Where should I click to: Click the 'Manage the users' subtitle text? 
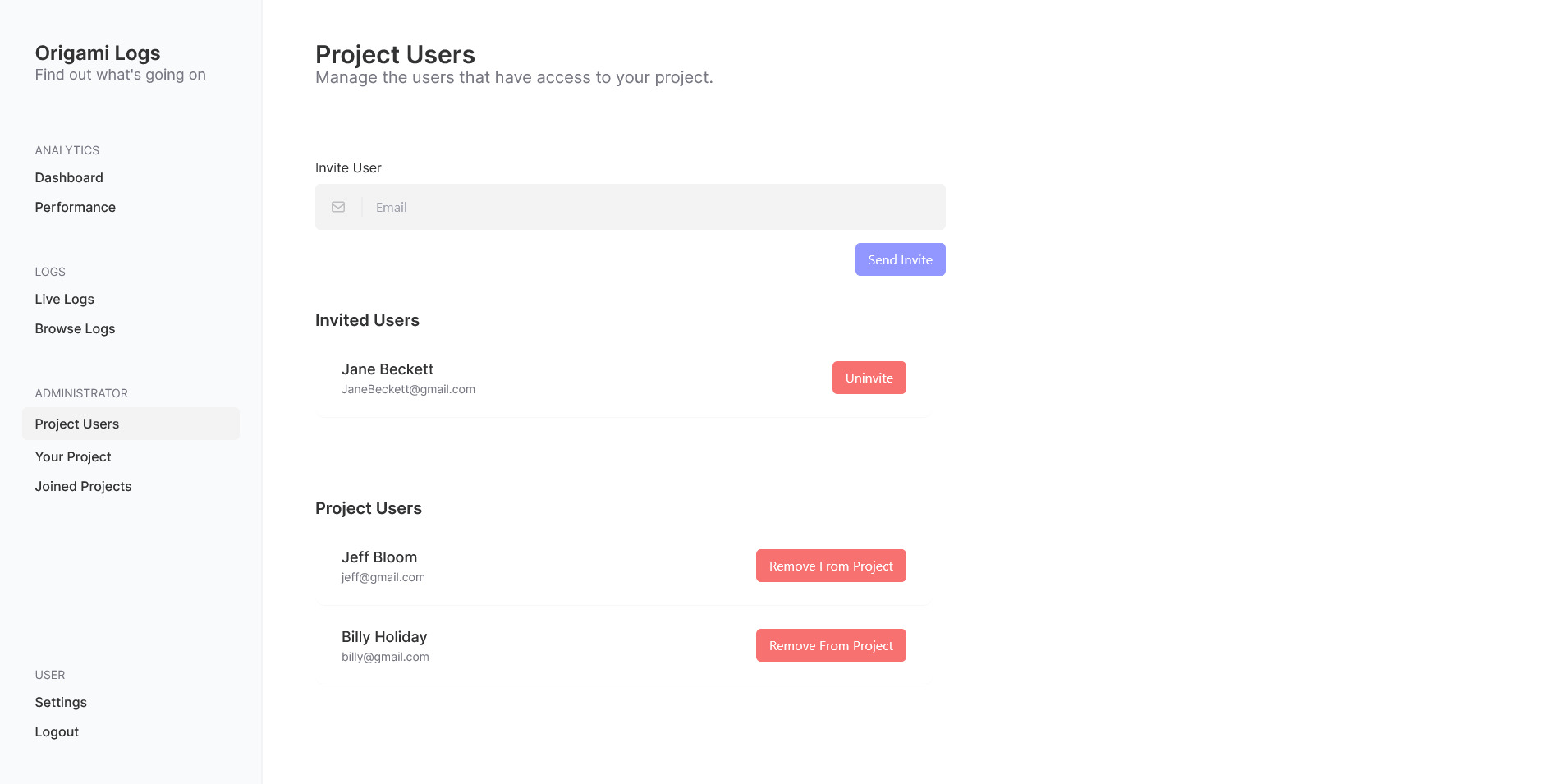click(514, 77)
